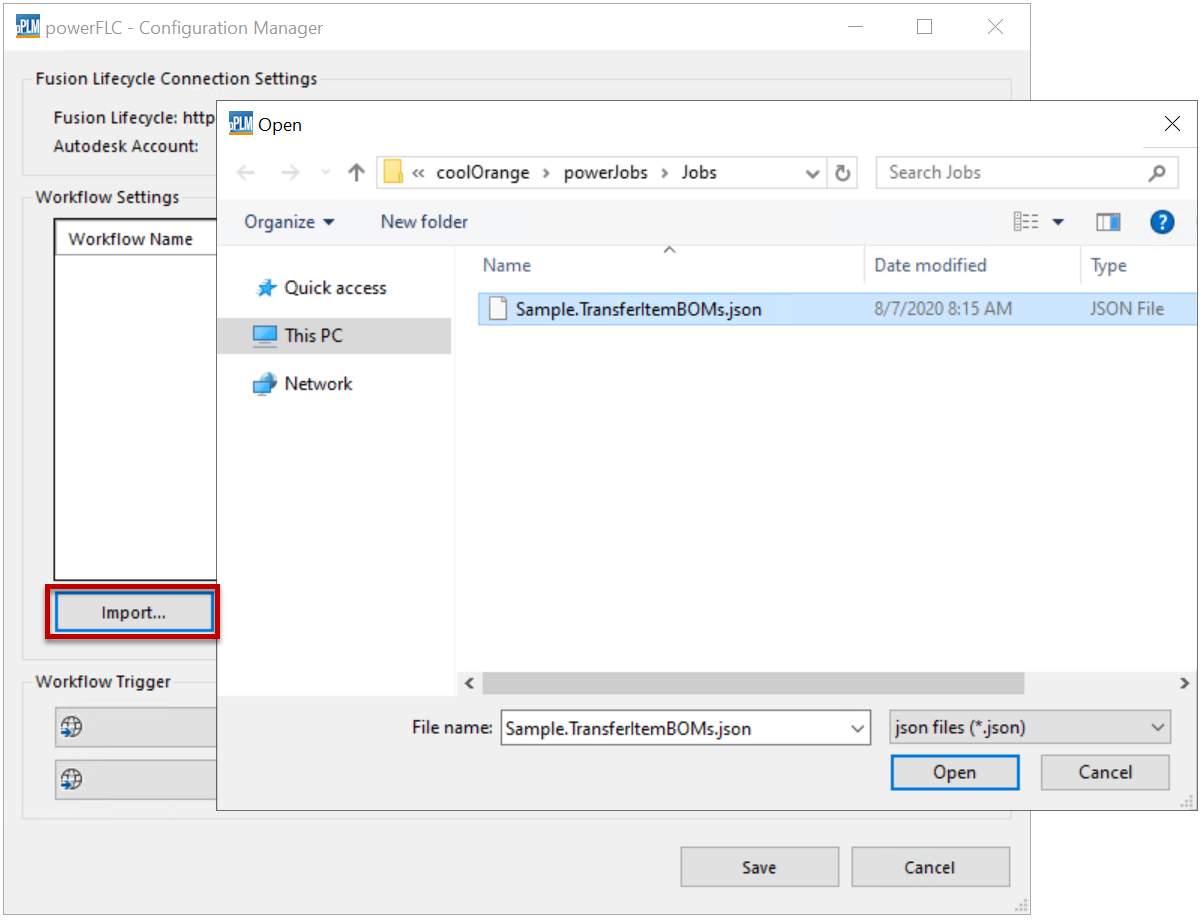
Task: Click the horizontal scrollbar right arrow
Action: point(1184,683)
